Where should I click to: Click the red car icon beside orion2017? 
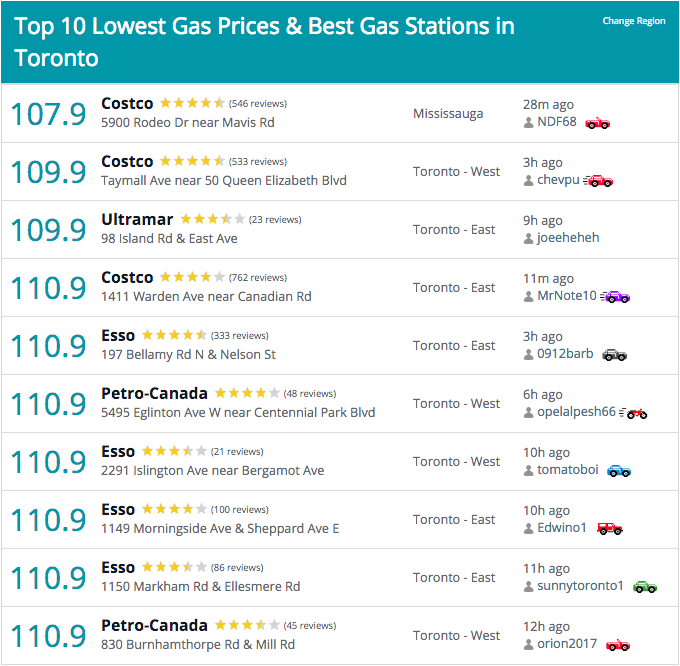[618, 645]
